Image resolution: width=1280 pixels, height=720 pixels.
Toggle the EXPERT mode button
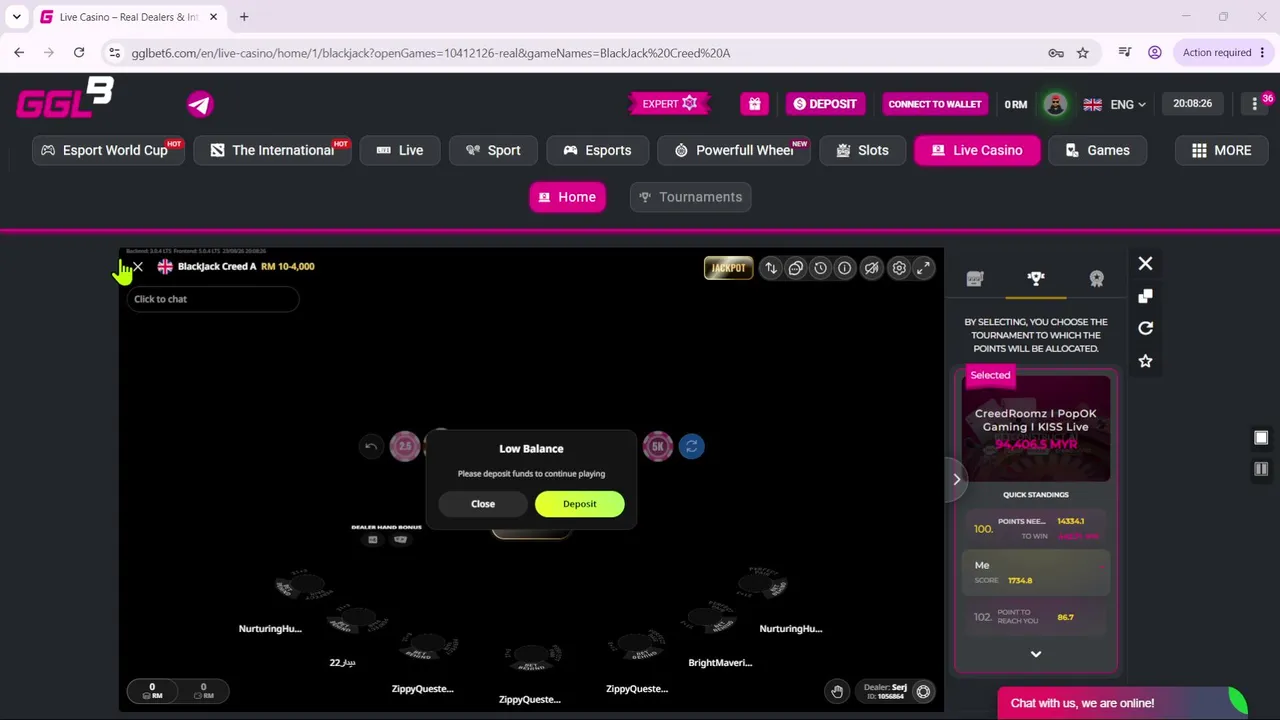pyautogui.click(x=670, y=103)
